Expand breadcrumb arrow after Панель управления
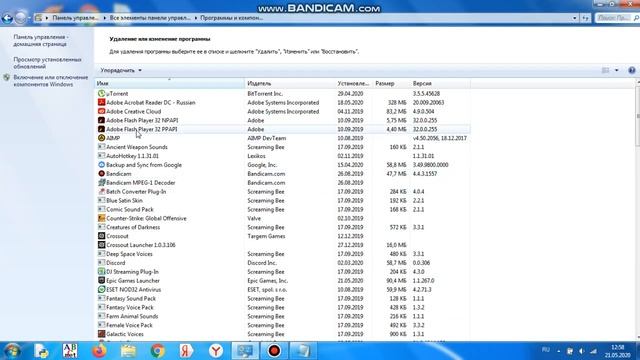640x360 pixels. coord(104,18)
